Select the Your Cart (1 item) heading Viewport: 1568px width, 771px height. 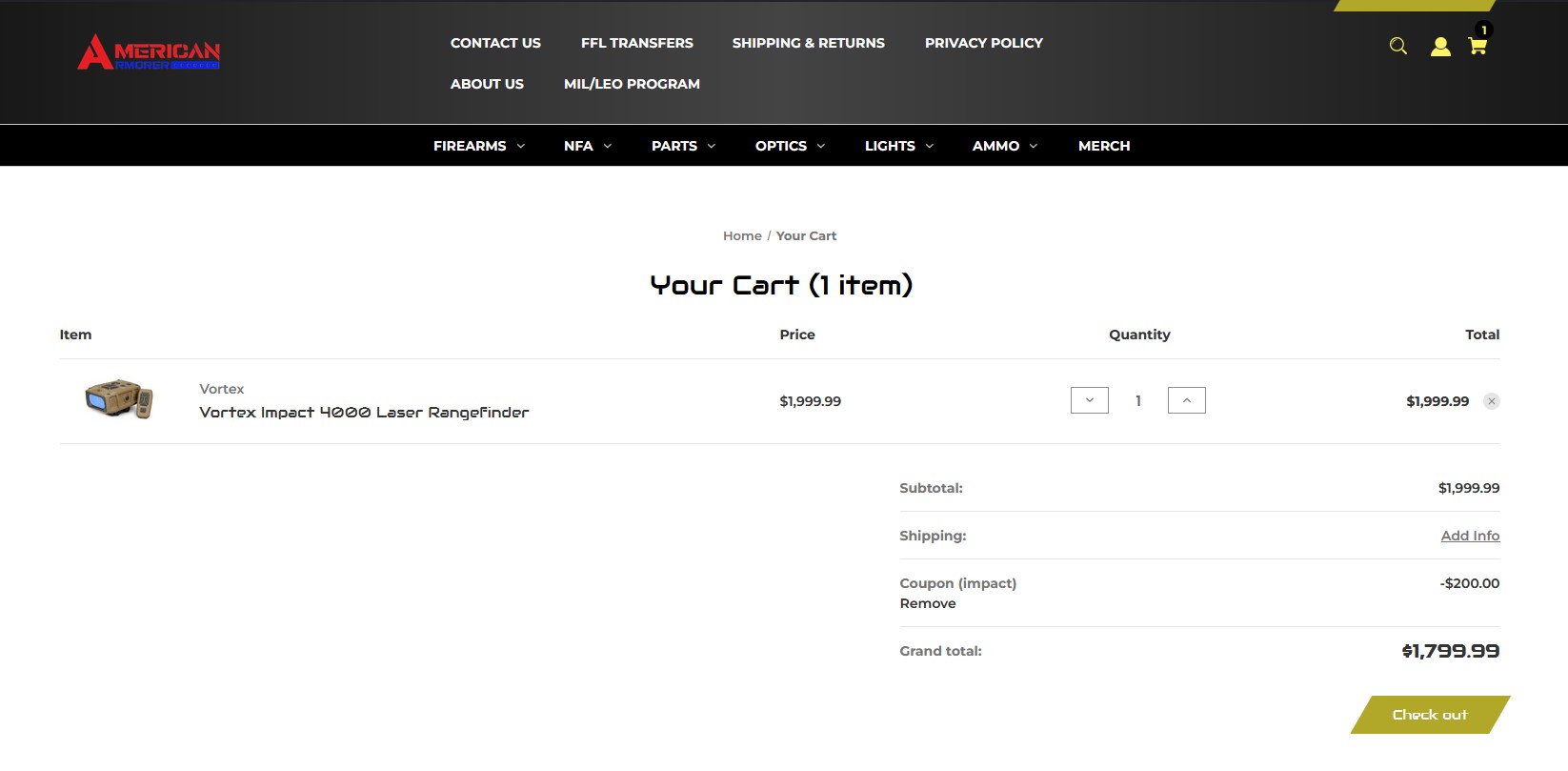(782, 285)
